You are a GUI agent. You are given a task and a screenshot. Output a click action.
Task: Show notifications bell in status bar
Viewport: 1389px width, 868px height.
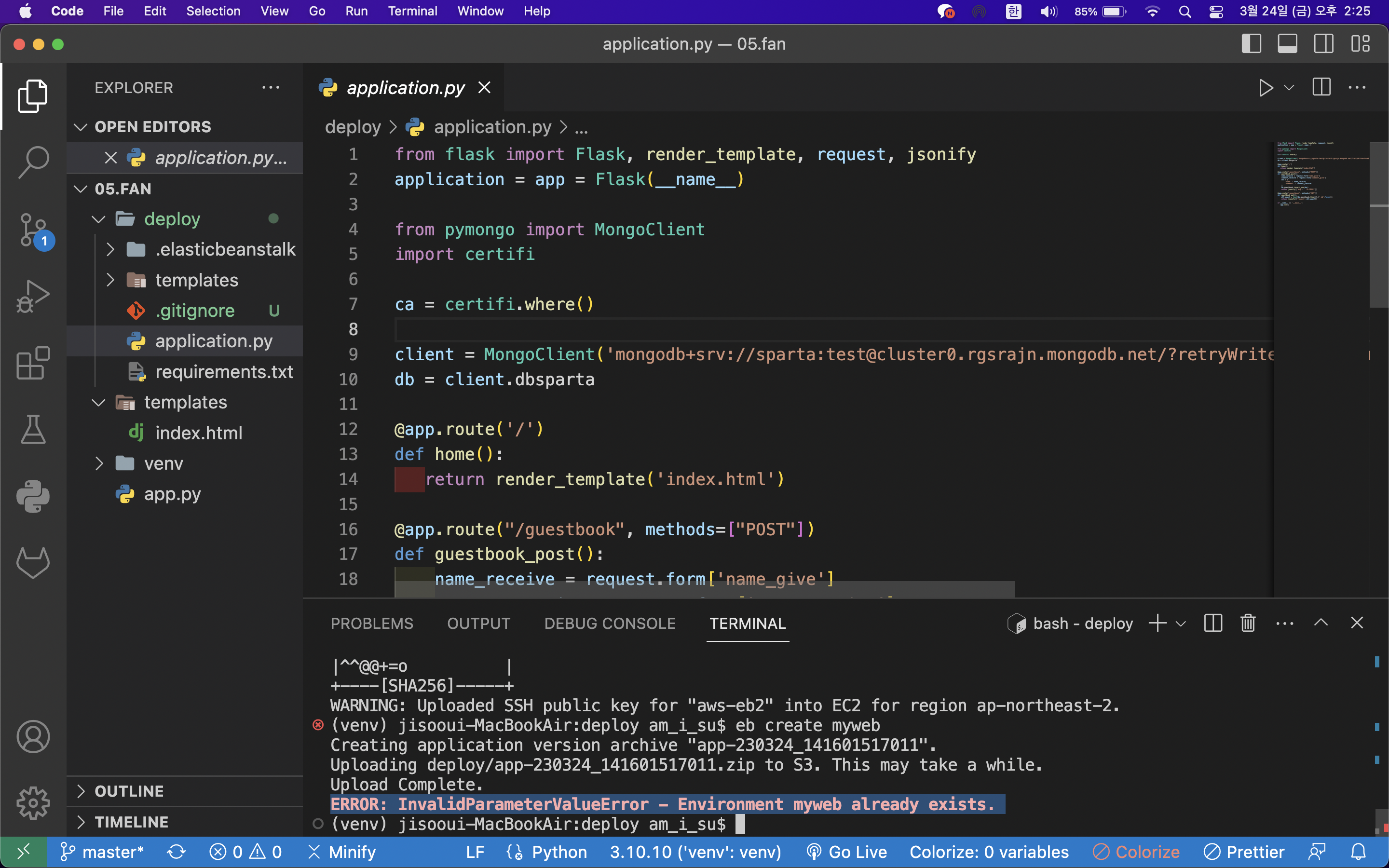pyautogui.click(x=1359, y=852)
